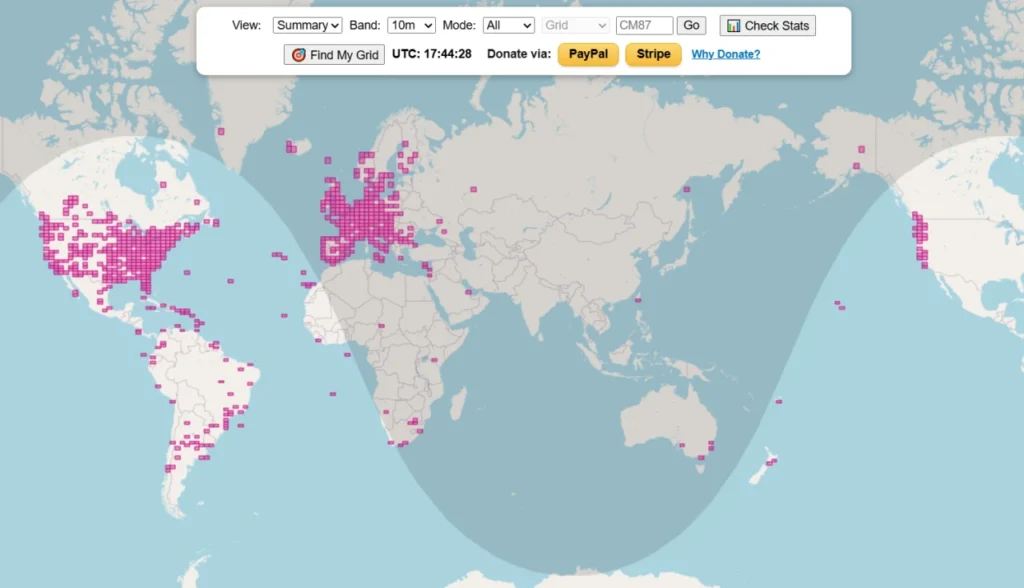This screenshot has height=588, width=1024.
Task: Click the pink grid square on New Zealand
Action: [x=772, y=461]
